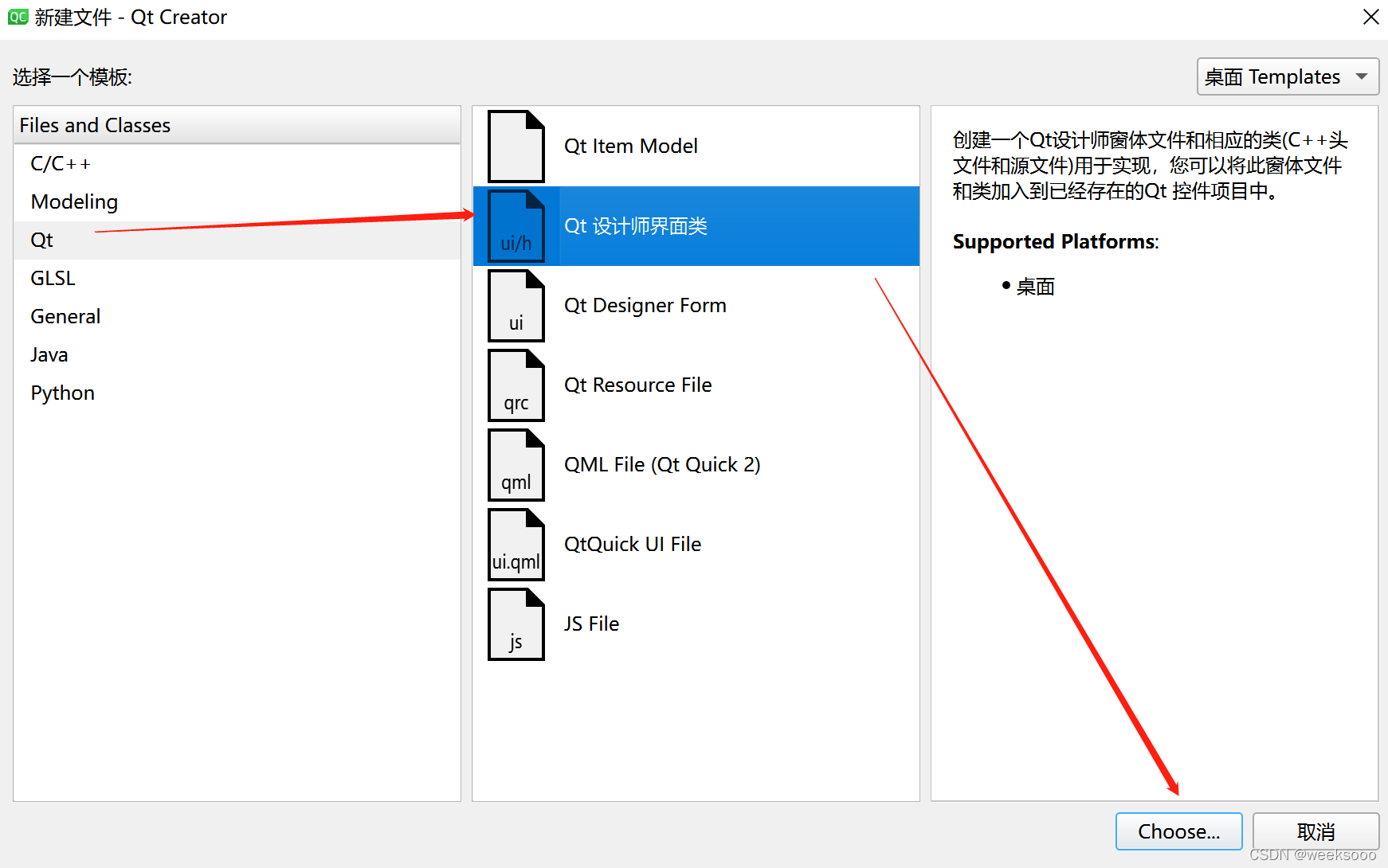Click the ui/h designer class icon

(x=516, y=226)
